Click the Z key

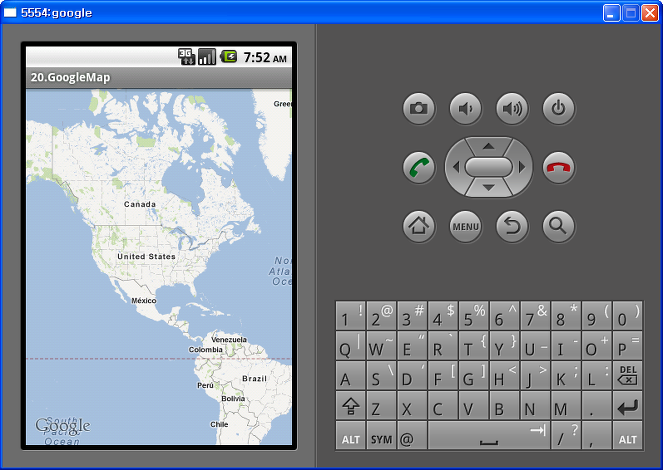[381, 406]
